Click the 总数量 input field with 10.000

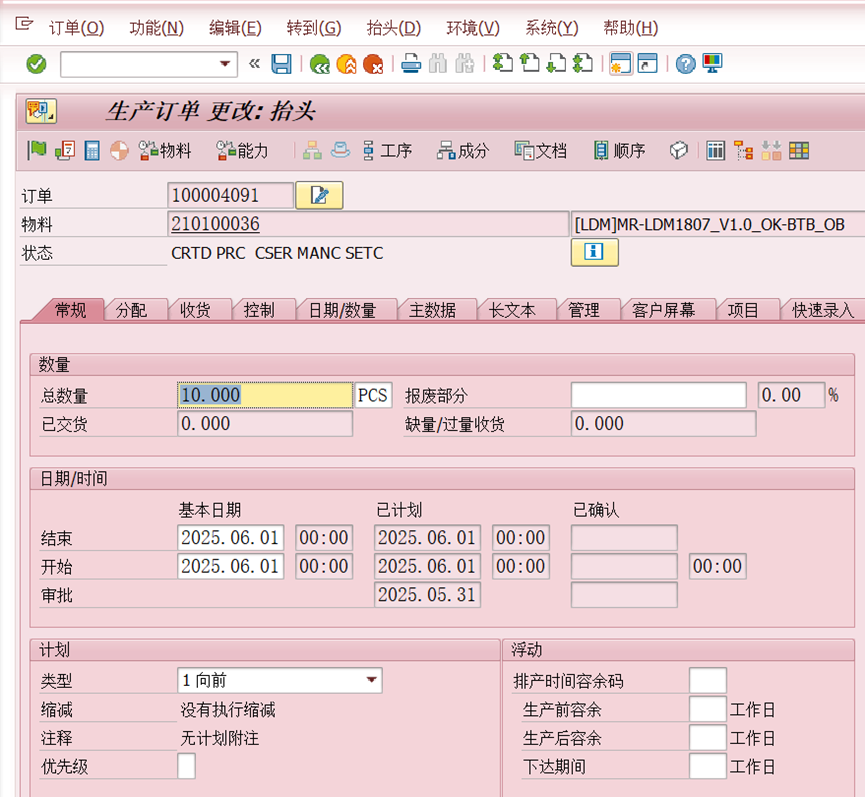(265, 395)
